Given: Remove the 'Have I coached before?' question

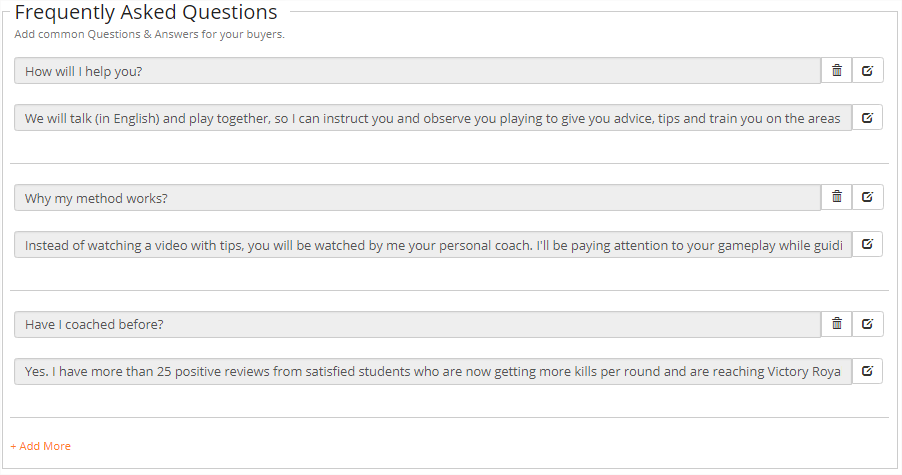Looking at the screenshot, I should pyautogui.click(x=836, y=324).
